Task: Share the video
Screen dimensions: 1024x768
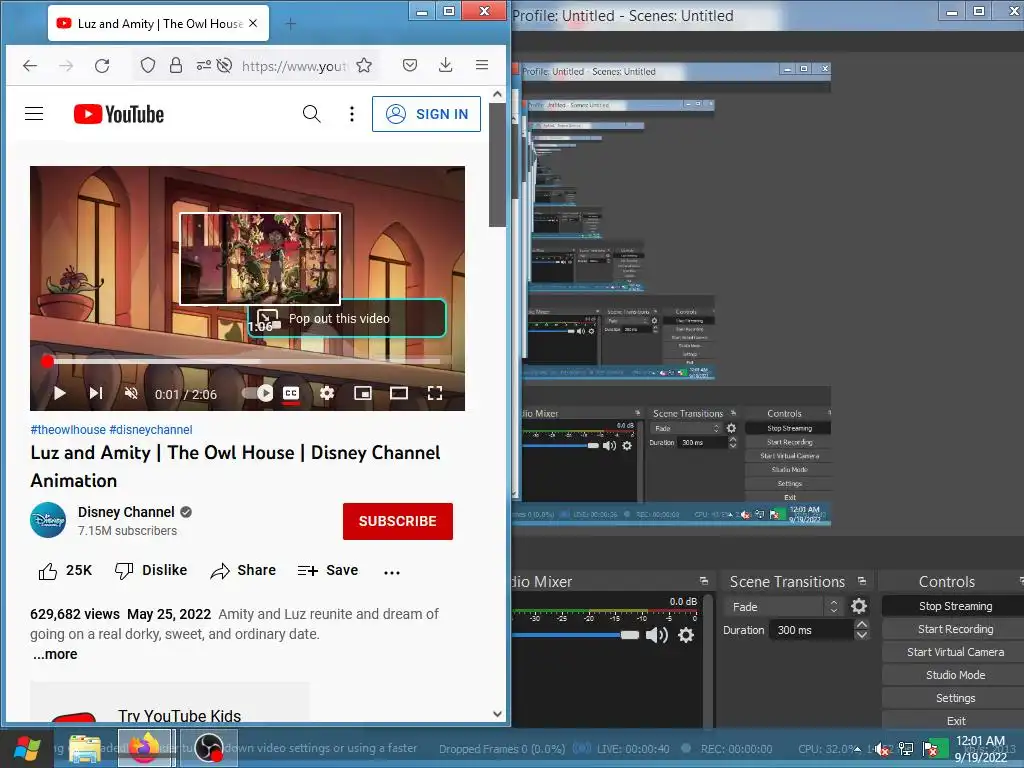Action: coord(243,571)
